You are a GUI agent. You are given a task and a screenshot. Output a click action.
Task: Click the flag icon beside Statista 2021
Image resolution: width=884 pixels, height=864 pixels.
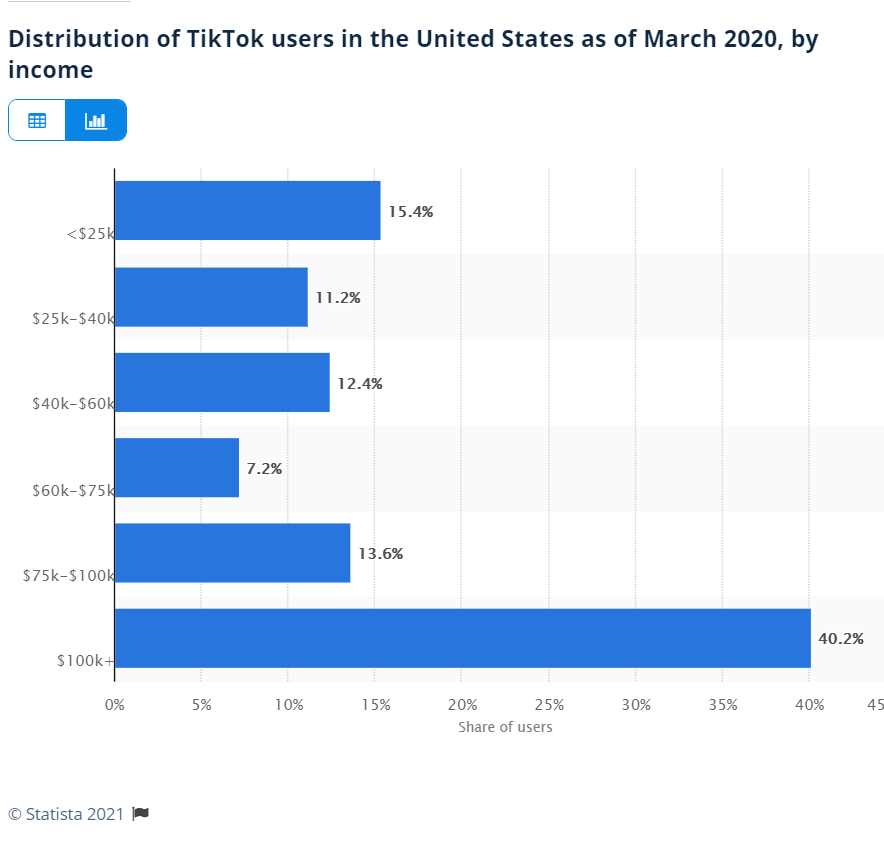(x=140, y=813)
